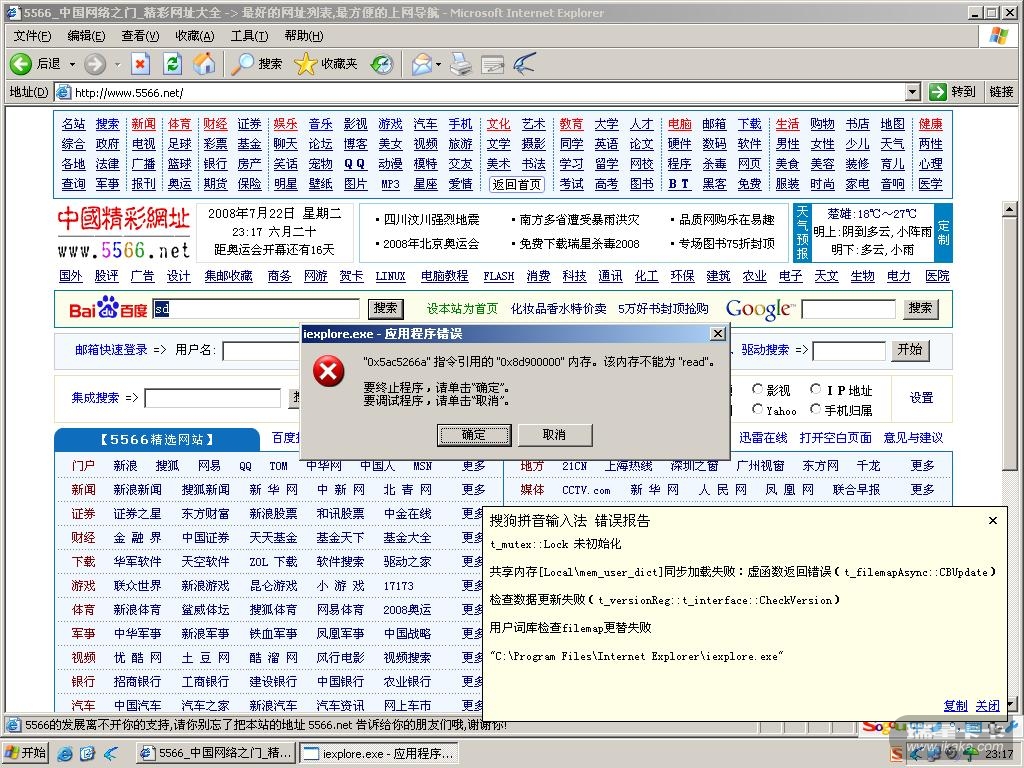Open the History toolbar icon

(382, 63)
